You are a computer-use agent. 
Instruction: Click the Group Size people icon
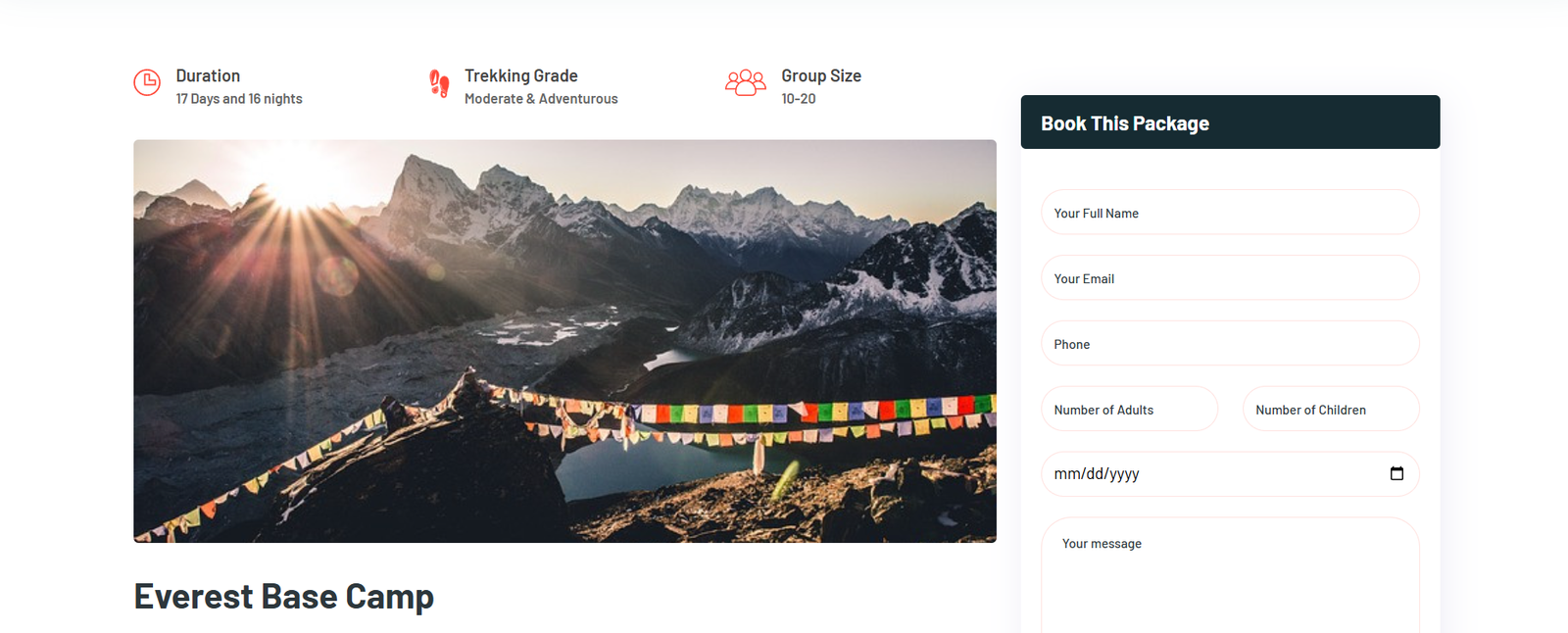click(x=747, y=84)
